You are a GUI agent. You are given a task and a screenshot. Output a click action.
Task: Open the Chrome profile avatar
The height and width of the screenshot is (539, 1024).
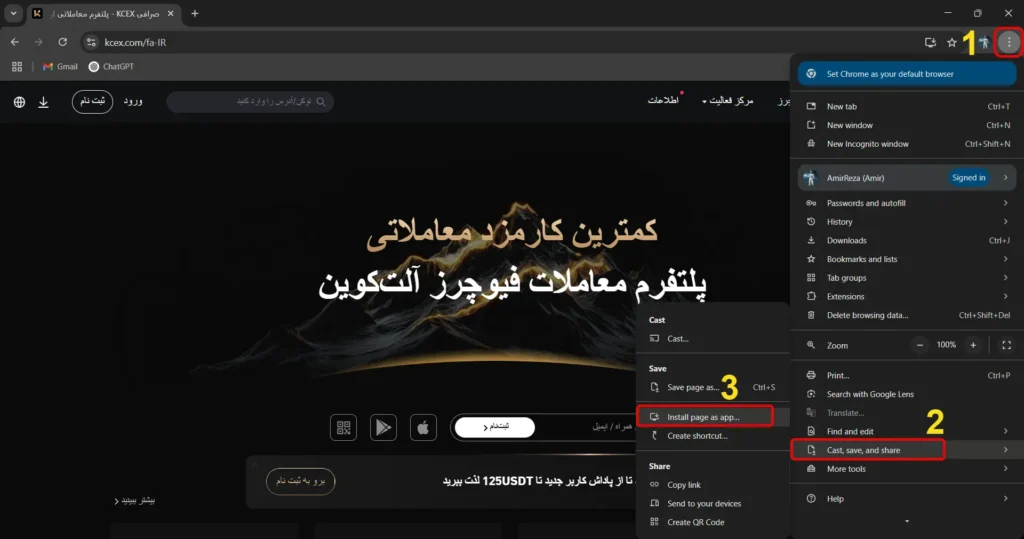984,42
